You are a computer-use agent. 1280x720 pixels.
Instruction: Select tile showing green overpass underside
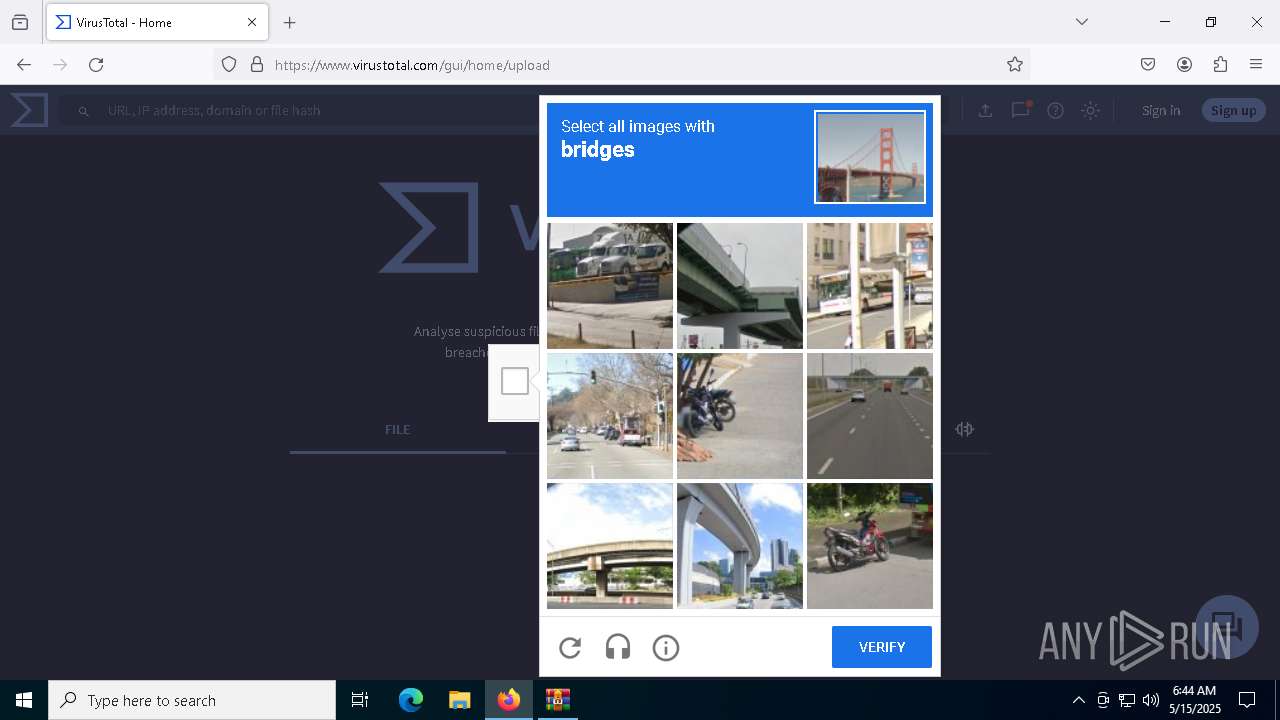click(740, 286)
